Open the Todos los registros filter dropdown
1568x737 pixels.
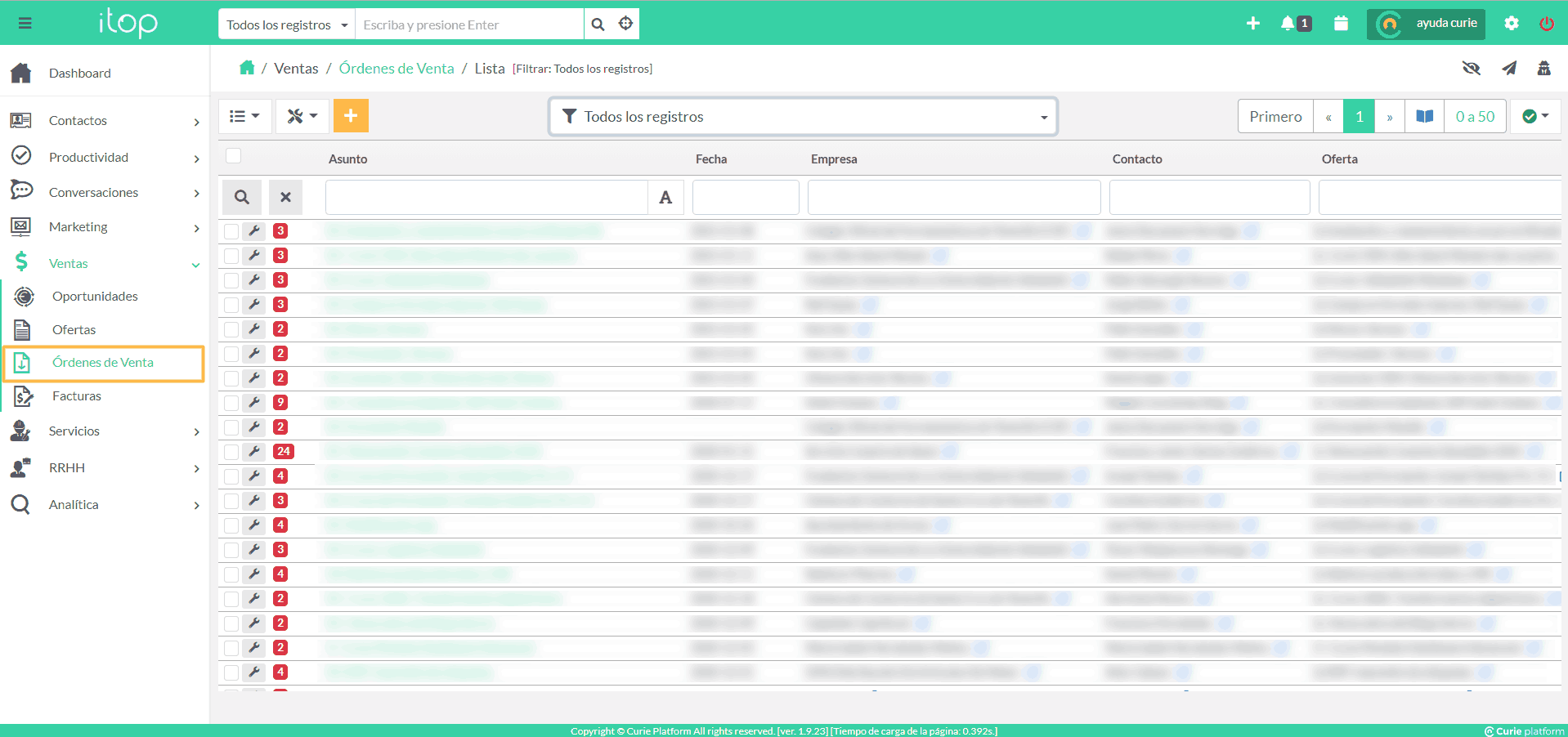coord(803,117)
